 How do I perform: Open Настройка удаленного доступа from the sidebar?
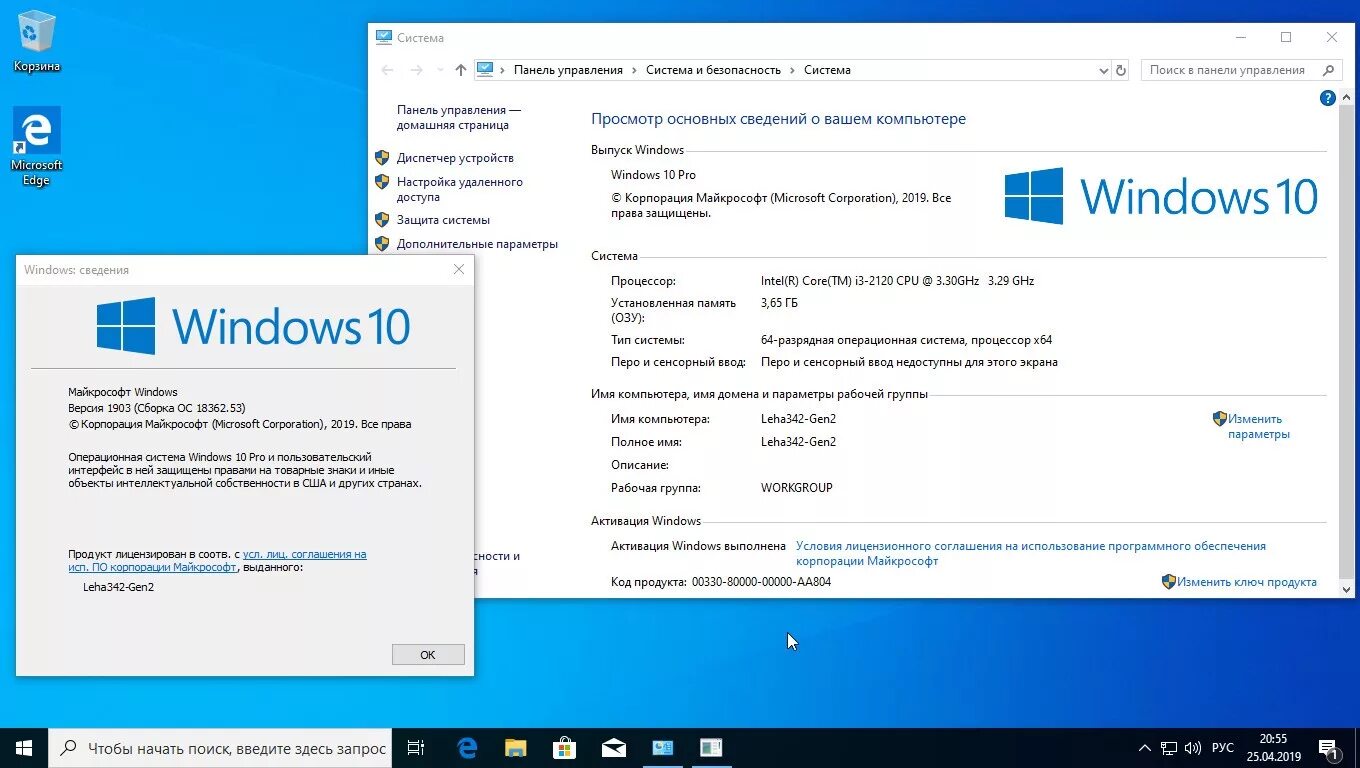(459, 189)
